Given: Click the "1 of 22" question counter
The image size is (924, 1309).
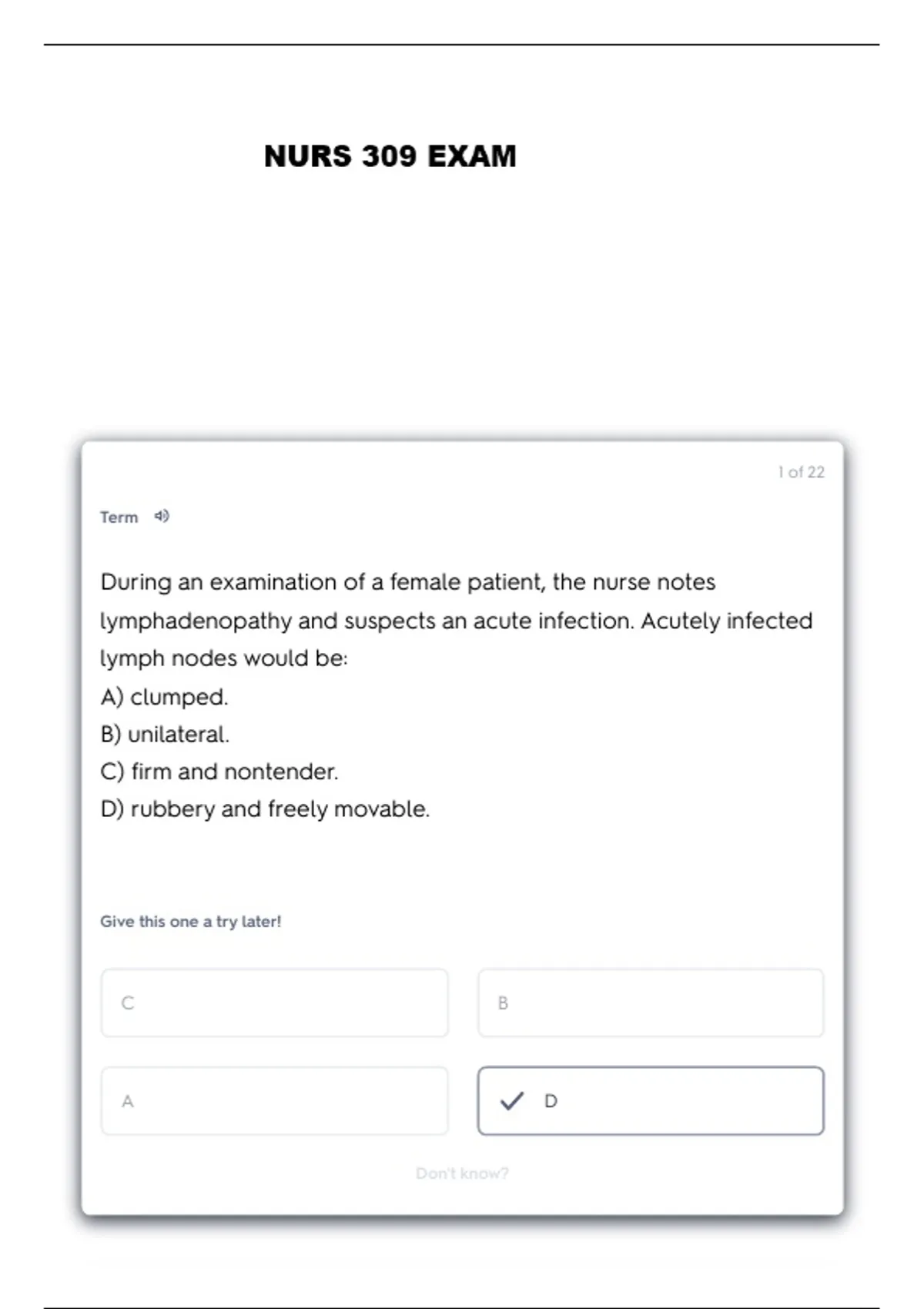Looking at the screenshot, I should pyautogui.click(x=801, y=472).
